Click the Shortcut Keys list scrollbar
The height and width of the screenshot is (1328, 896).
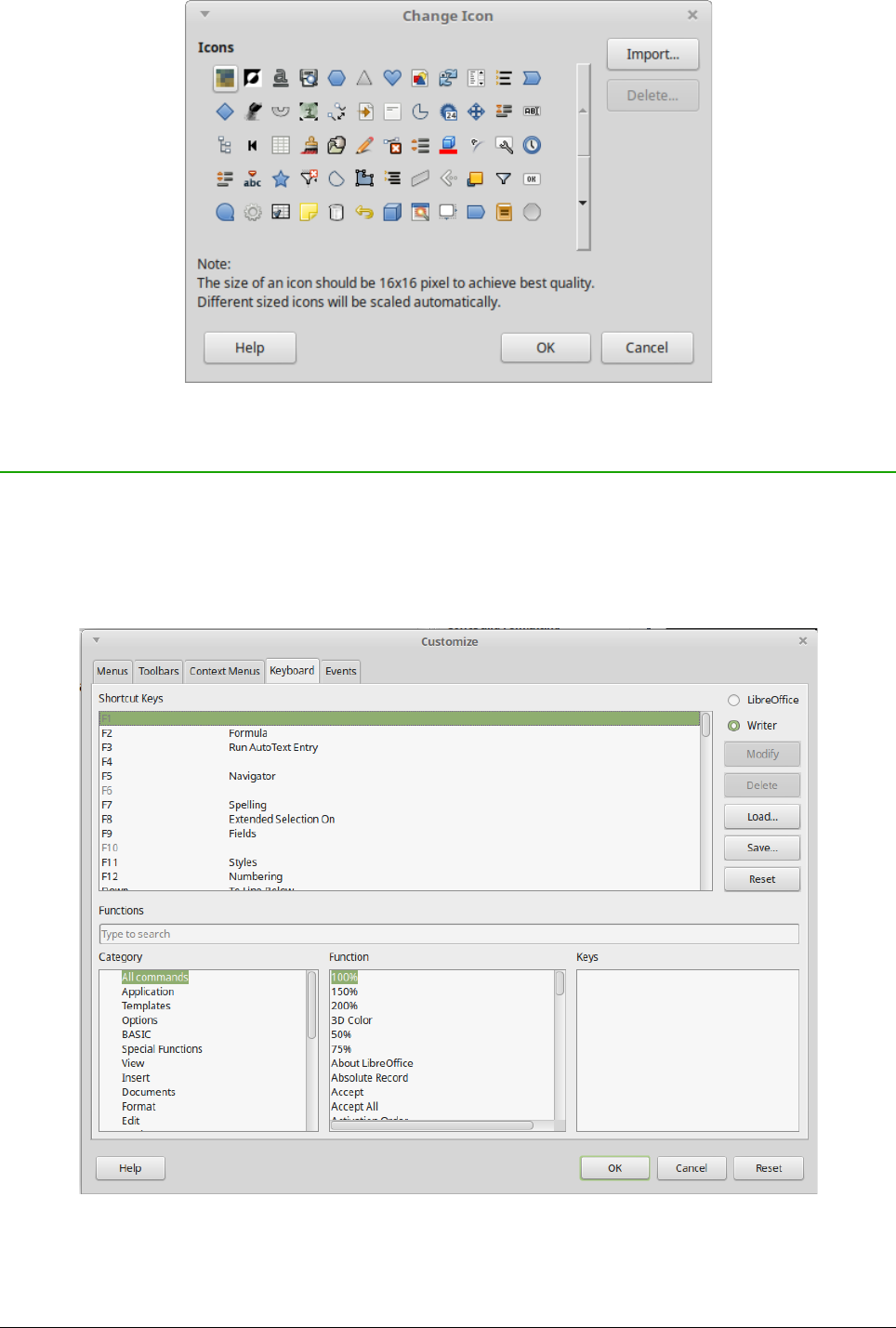coord(706,801)
